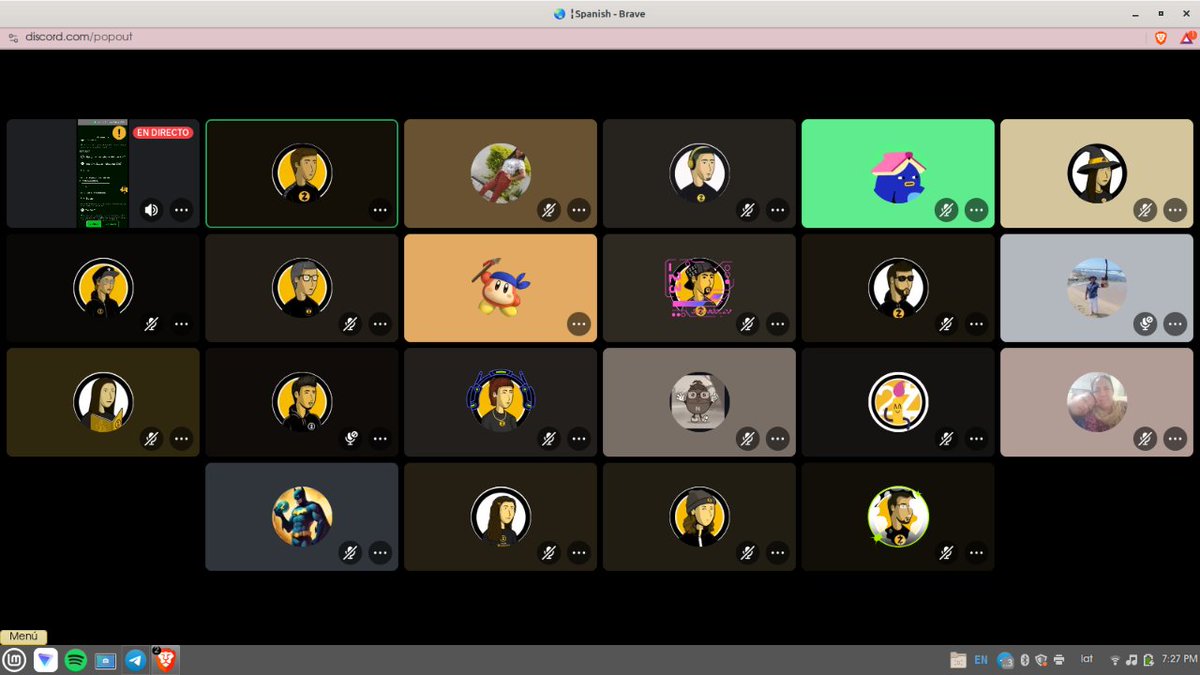
Task: Open the live stream preview thumbnail
Action: click(103, 174)
